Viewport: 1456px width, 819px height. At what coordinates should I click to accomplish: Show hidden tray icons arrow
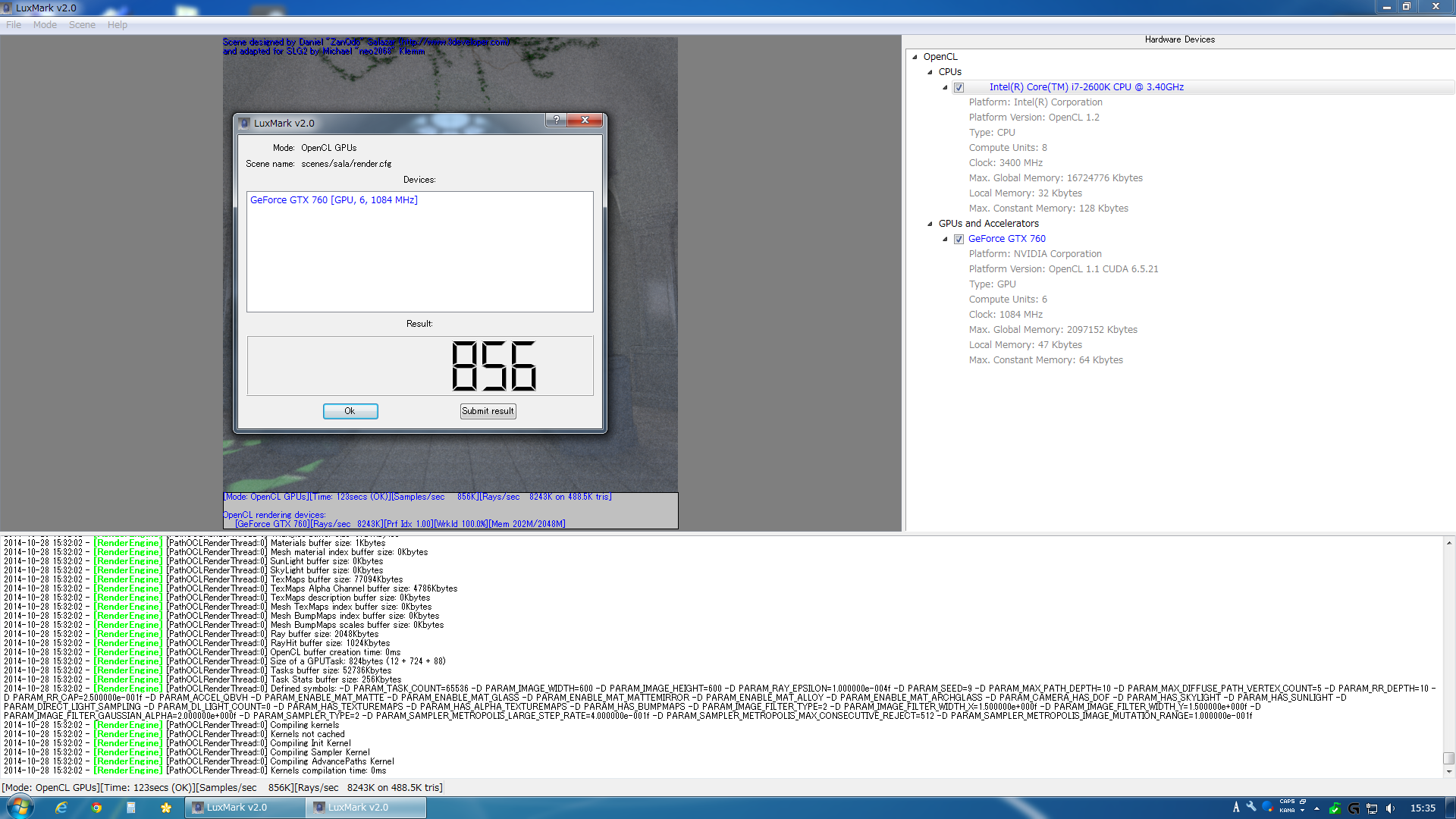pyautogui.click(x=1316, y=808)
